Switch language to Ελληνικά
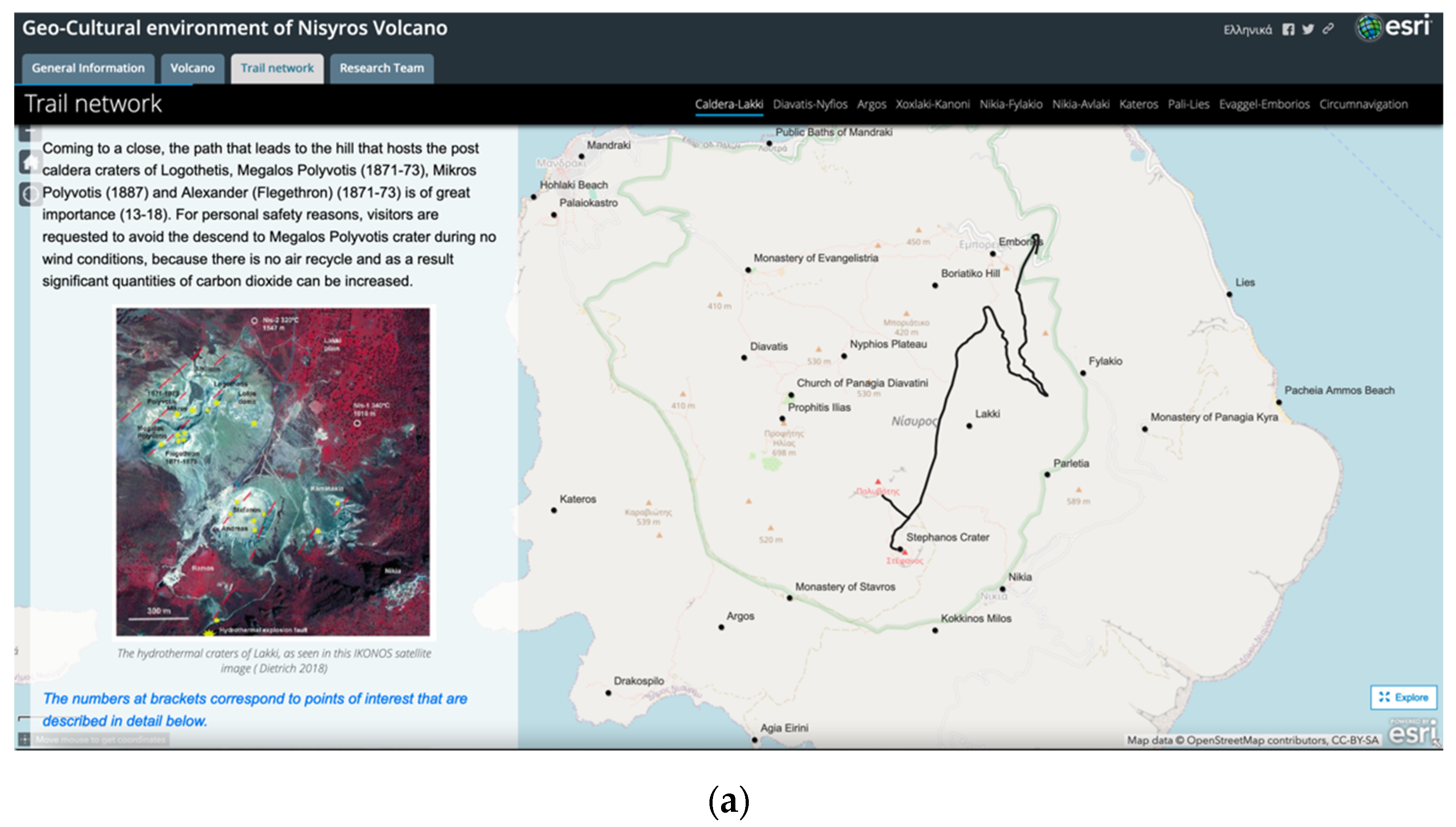1456x827 pixels. [x=1247, y=30]
